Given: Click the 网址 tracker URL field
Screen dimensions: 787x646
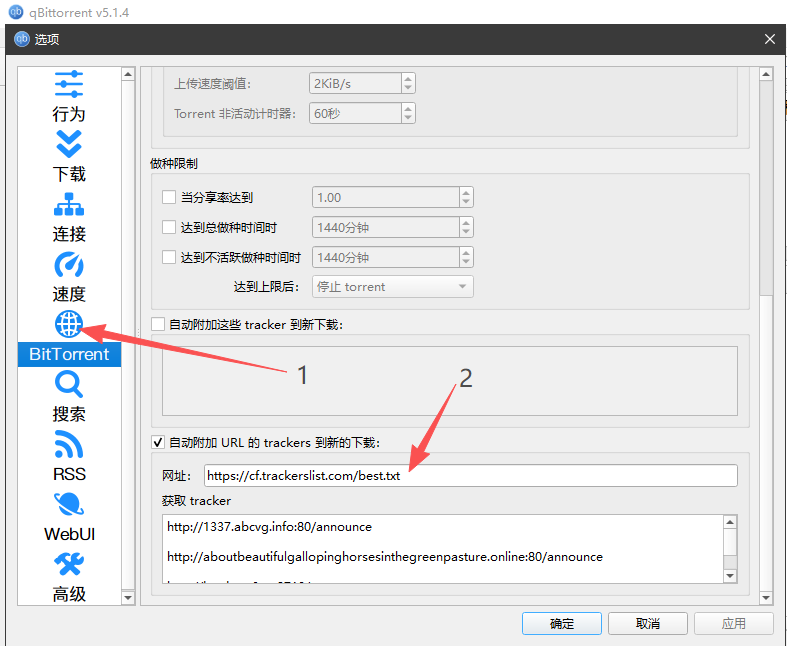Looking at the screenshot, I should (470, 476).
